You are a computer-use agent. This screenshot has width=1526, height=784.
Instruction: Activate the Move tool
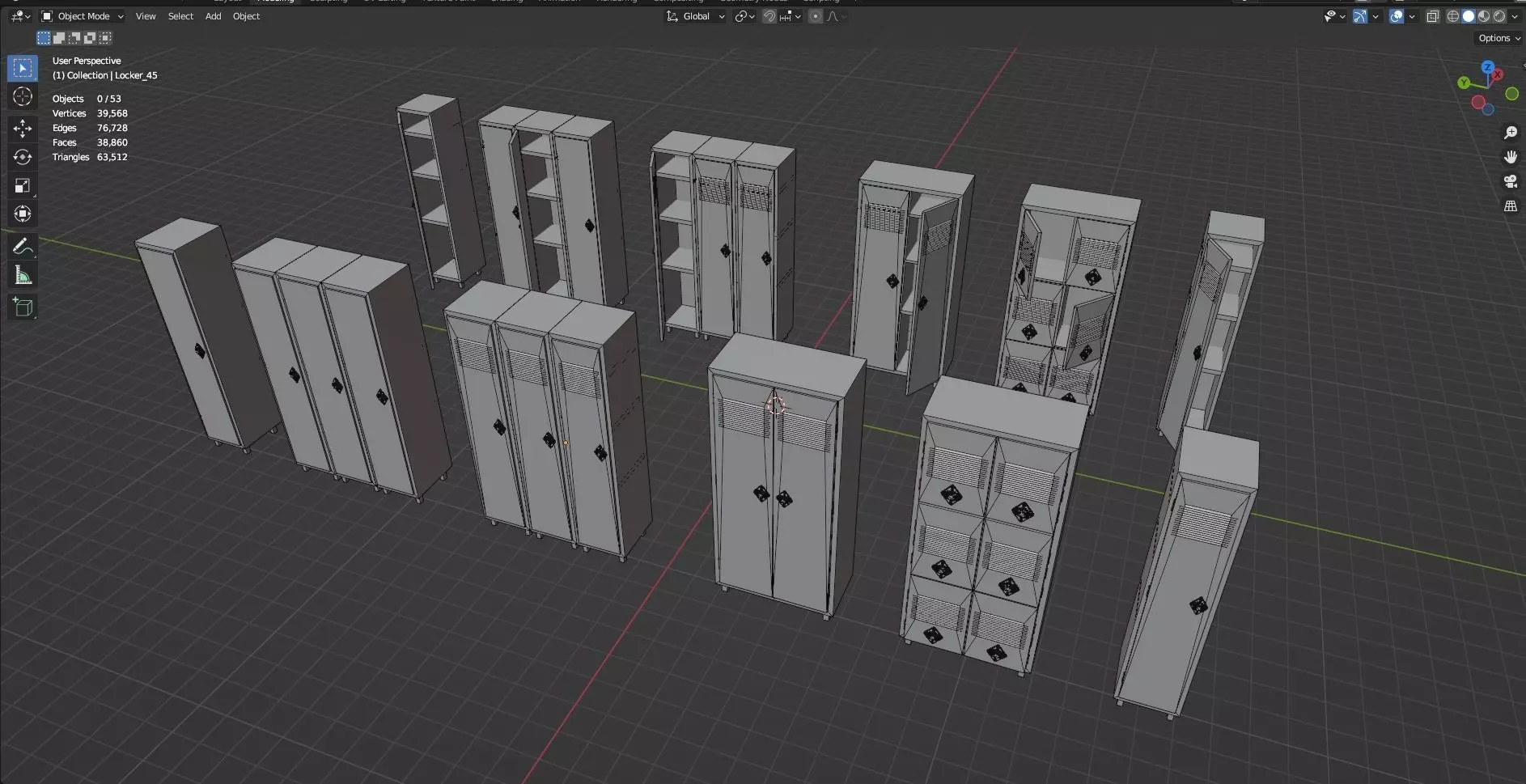[23, 128]
